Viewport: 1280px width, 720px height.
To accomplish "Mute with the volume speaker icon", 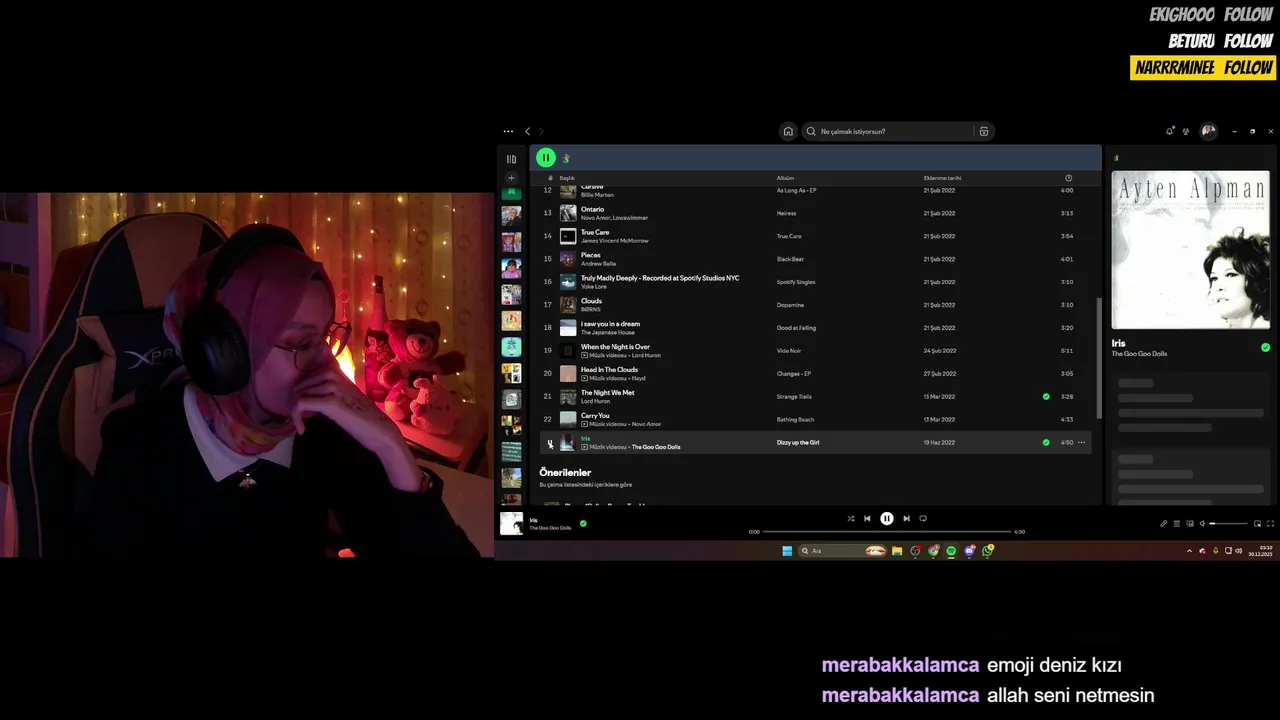I will point(1202,523).
